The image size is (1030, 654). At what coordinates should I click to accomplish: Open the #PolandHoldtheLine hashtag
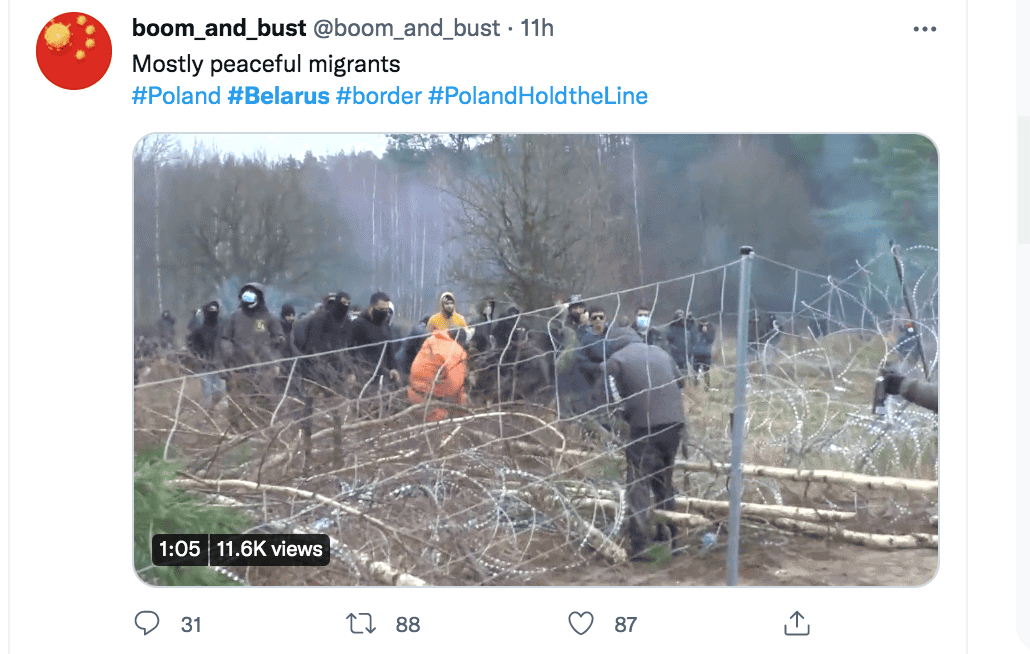(x=538, y=96)
